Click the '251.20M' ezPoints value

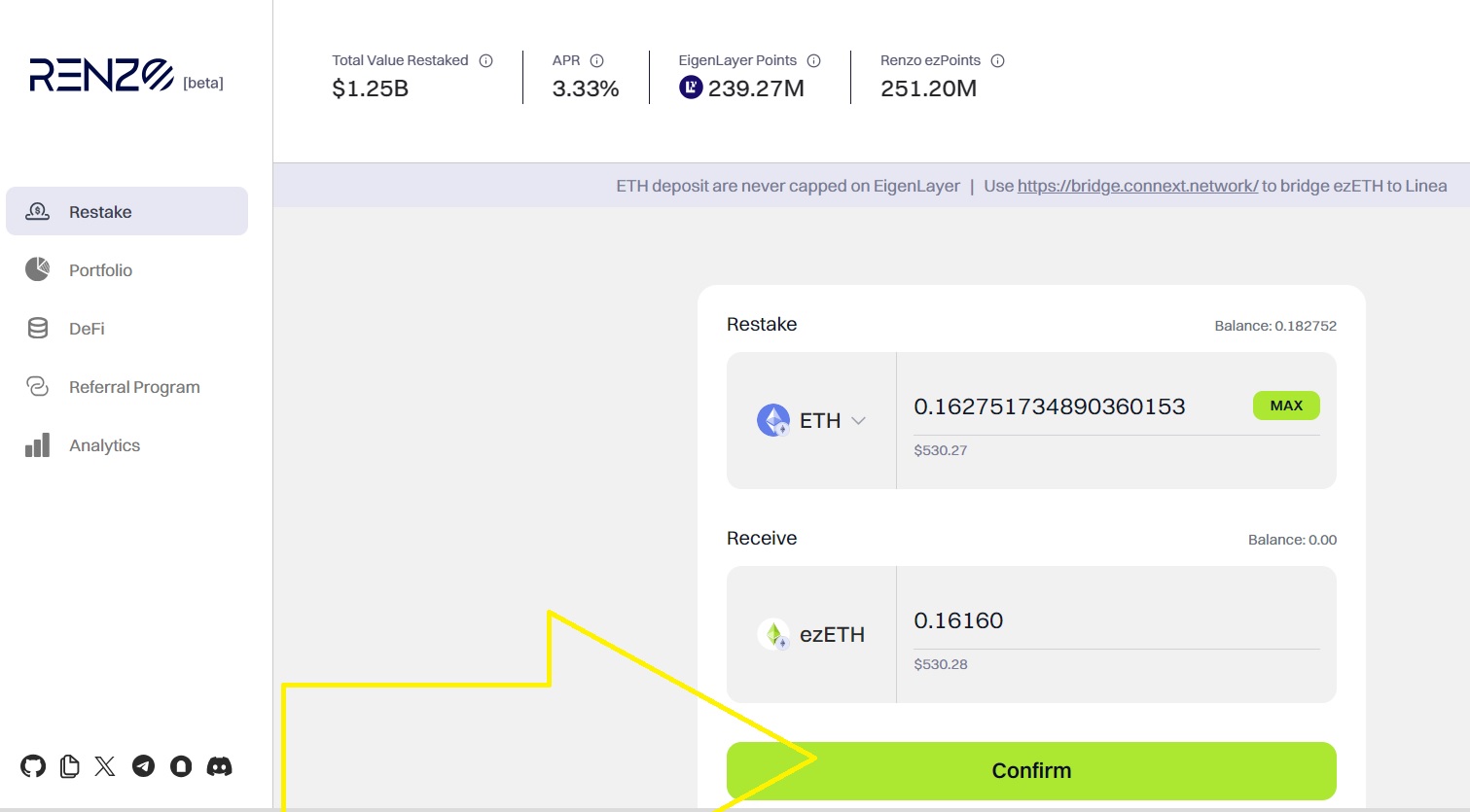tap(928, 88)
